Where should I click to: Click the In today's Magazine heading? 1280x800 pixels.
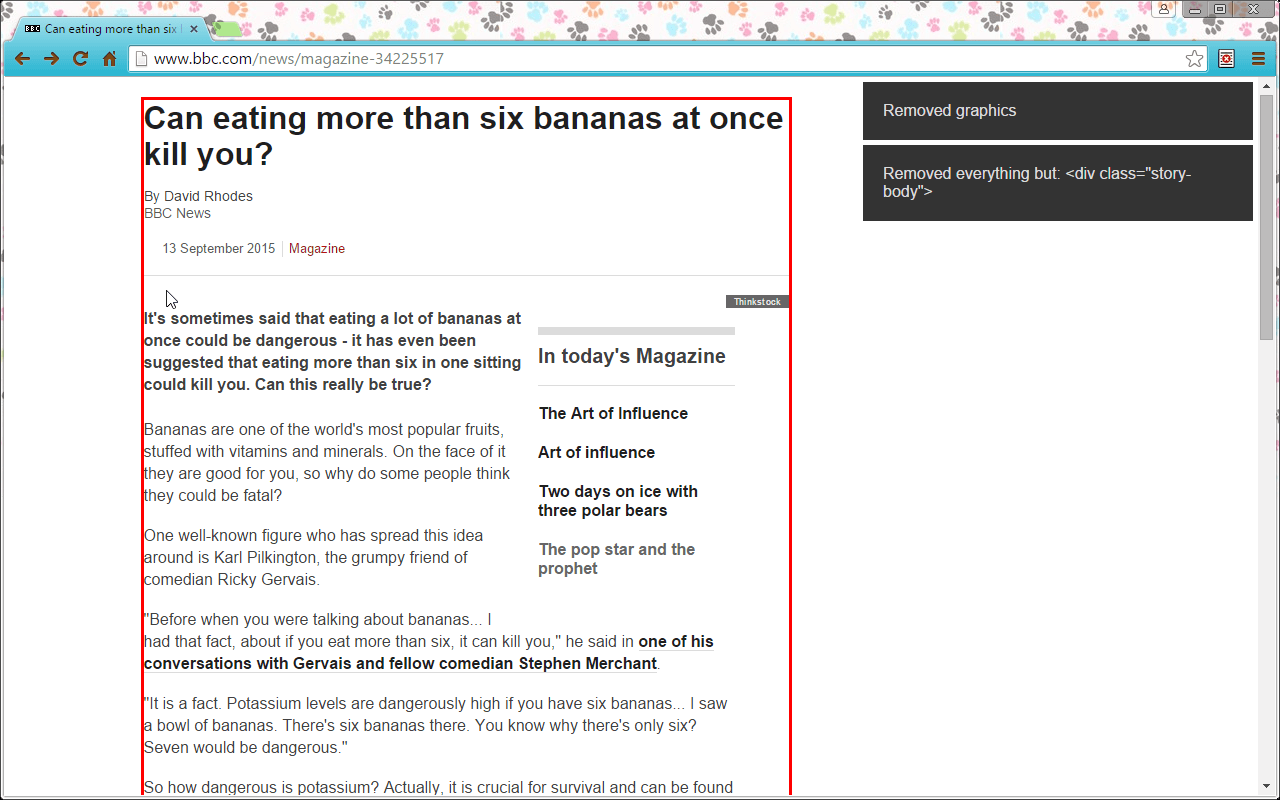632,356
